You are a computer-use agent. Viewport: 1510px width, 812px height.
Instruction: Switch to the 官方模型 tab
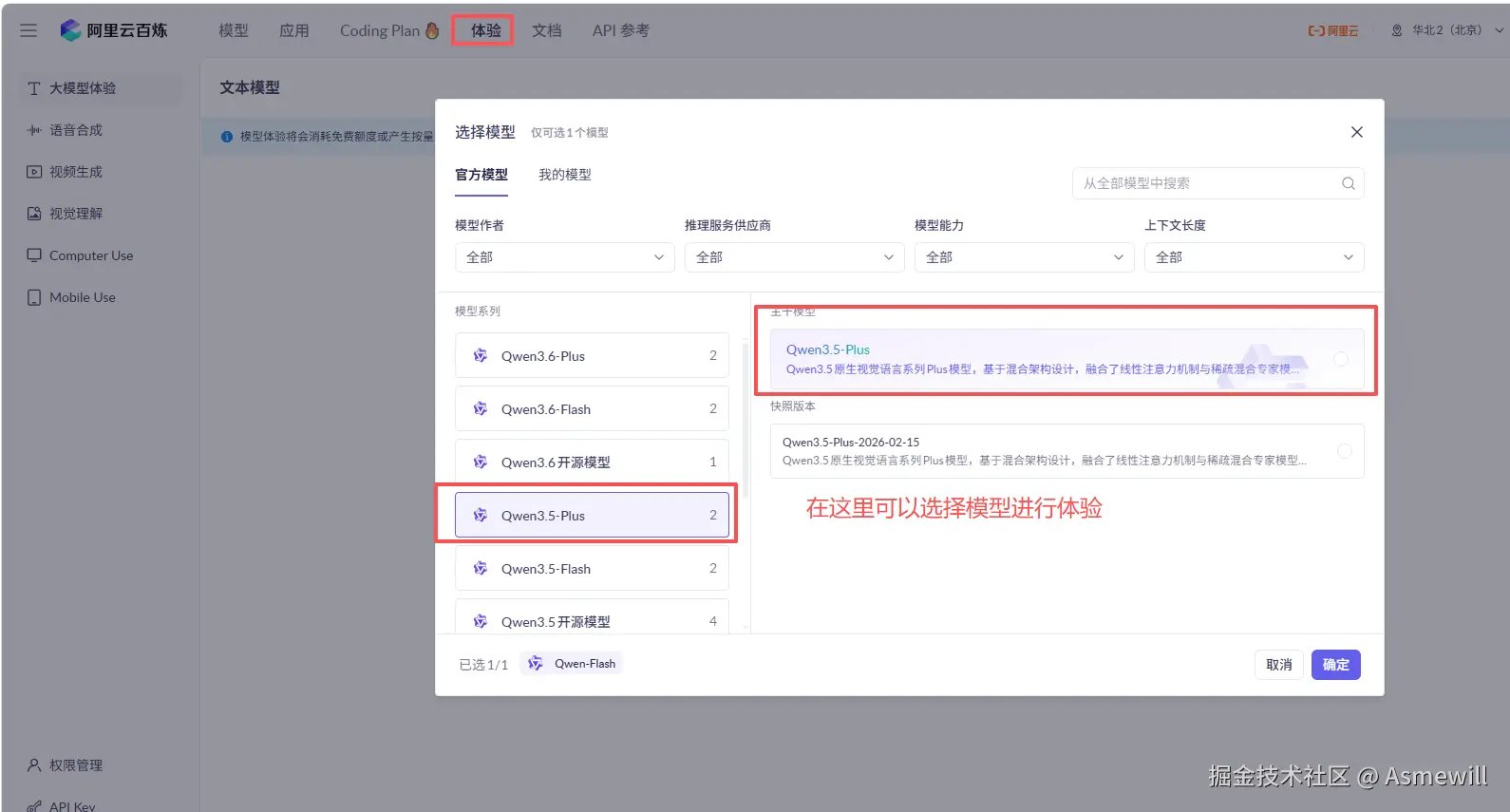tap(481, 175)
